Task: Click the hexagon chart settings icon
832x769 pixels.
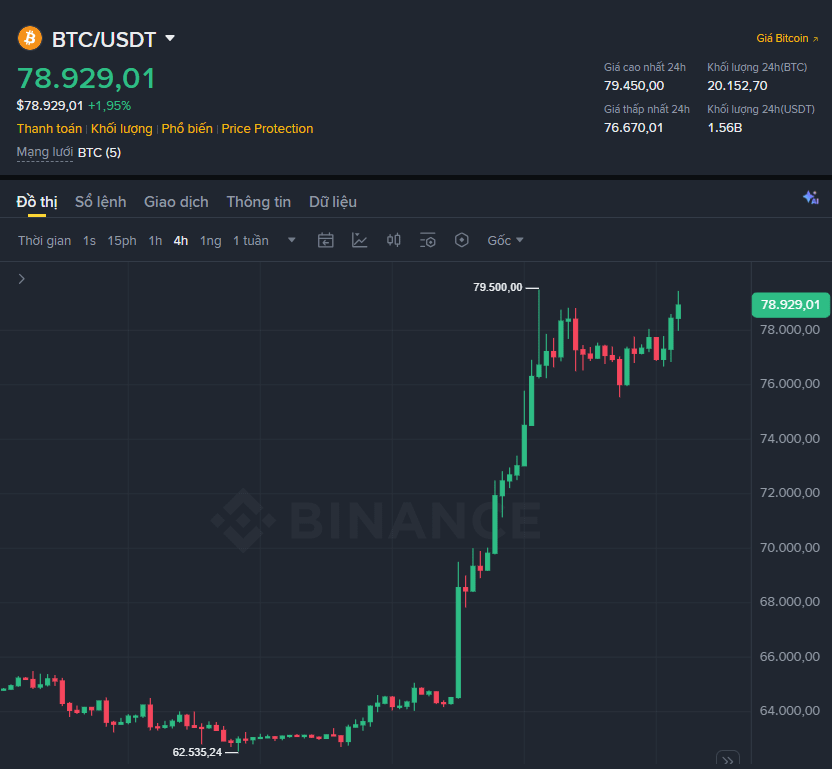Action: pyautogui.click(x=462, y=240)
